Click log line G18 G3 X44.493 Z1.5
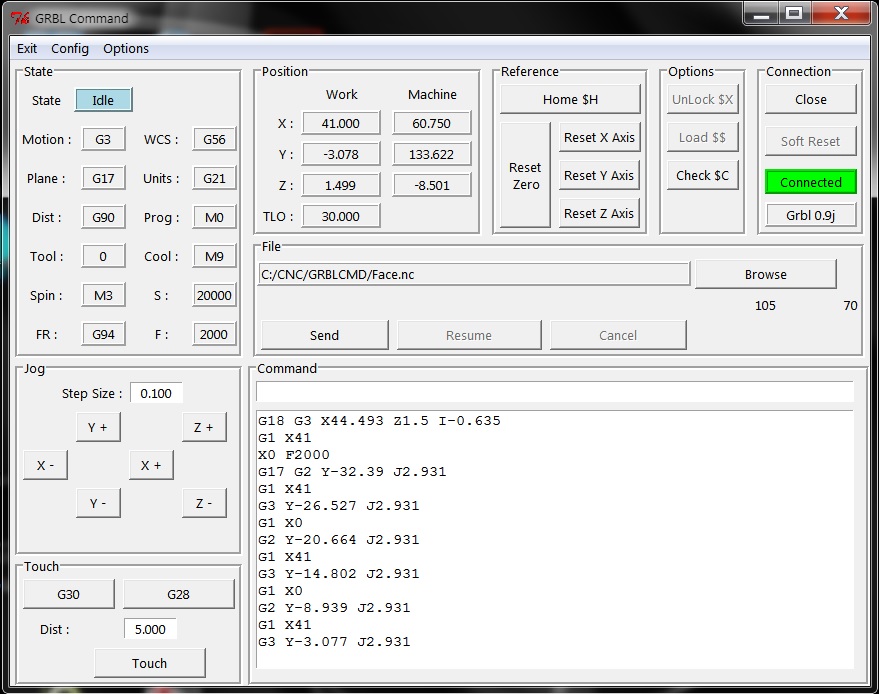Screen dimensions: 879x694 click(x=379, y=421)
